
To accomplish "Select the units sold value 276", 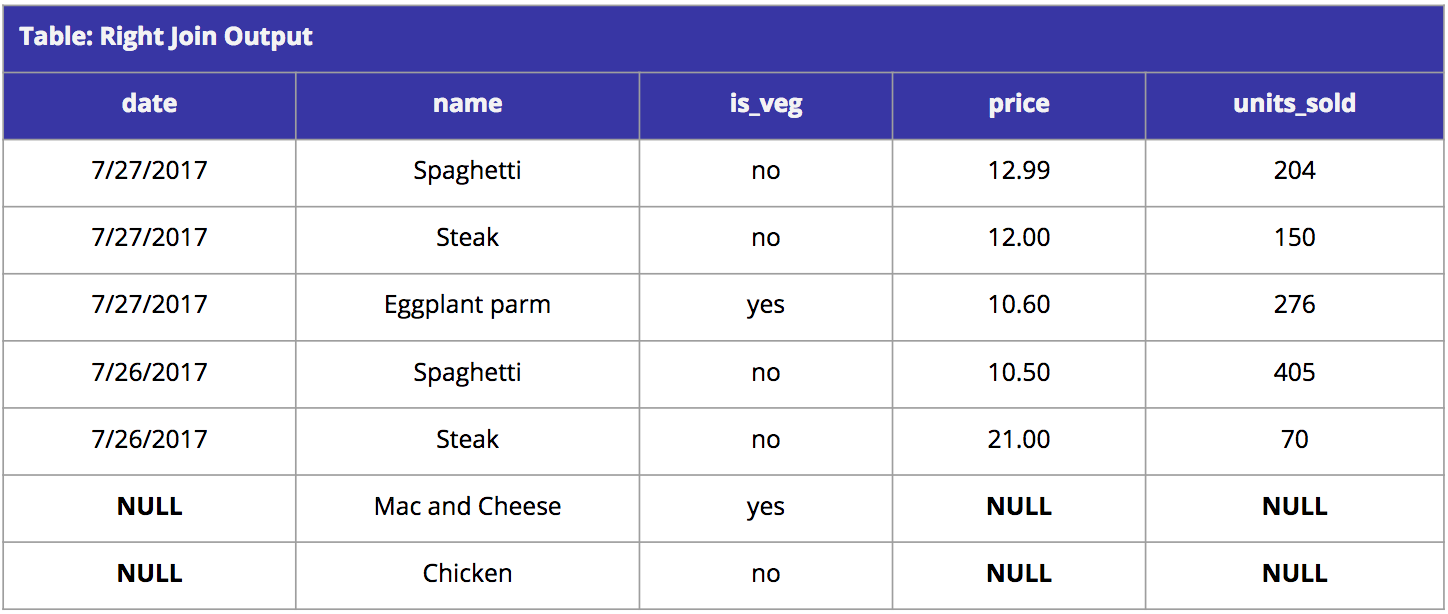I will pos(1295,304).
